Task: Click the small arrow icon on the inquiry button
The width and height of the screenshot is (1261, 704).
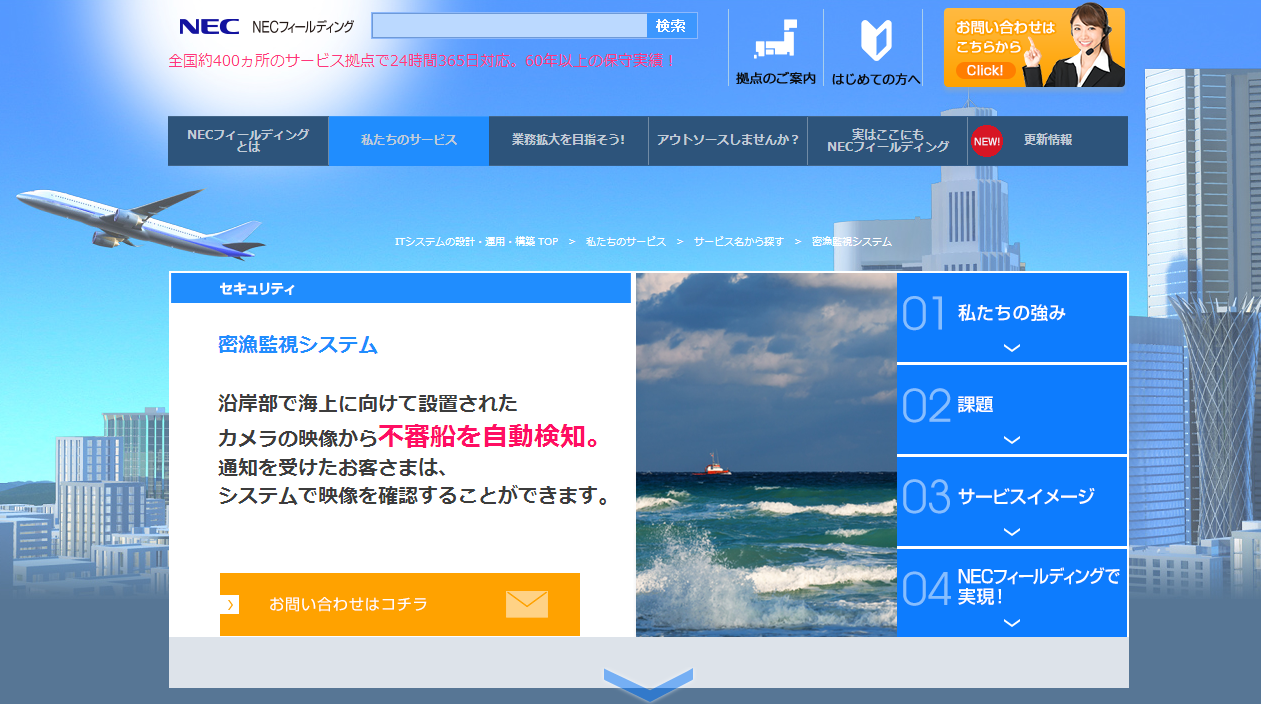Action: 230,604
